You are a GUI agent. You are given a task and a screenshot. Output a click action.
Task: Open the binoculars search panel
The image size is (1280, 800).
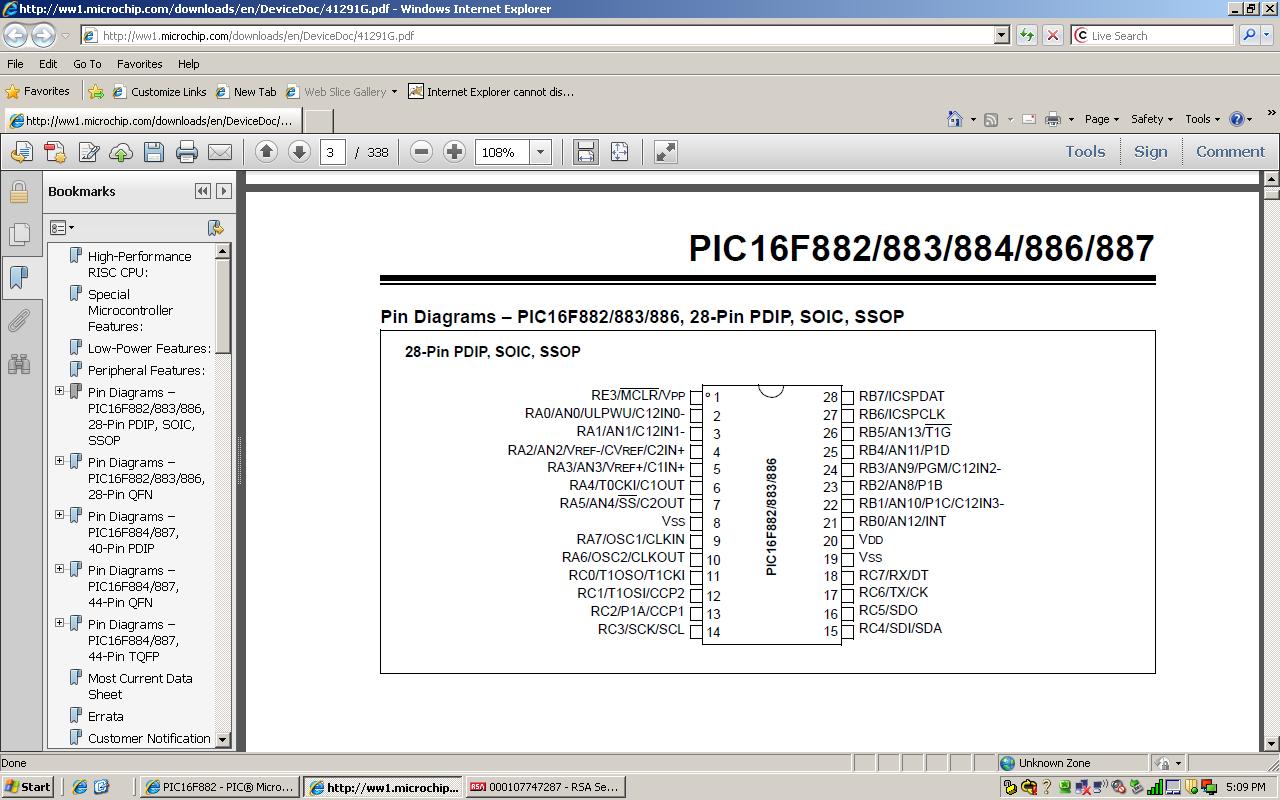coord(19,363)
